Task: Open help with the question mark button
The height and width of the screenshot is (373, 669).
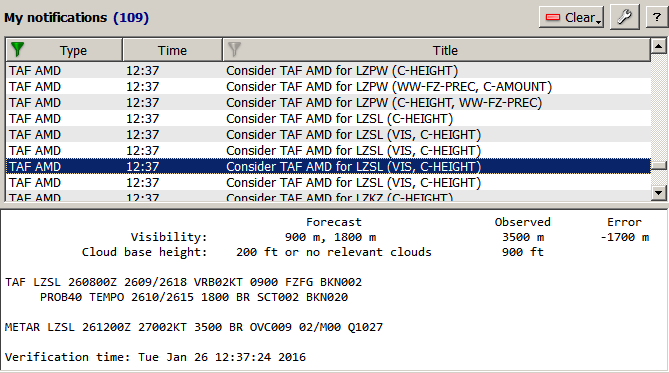Action: coord(657,17)
